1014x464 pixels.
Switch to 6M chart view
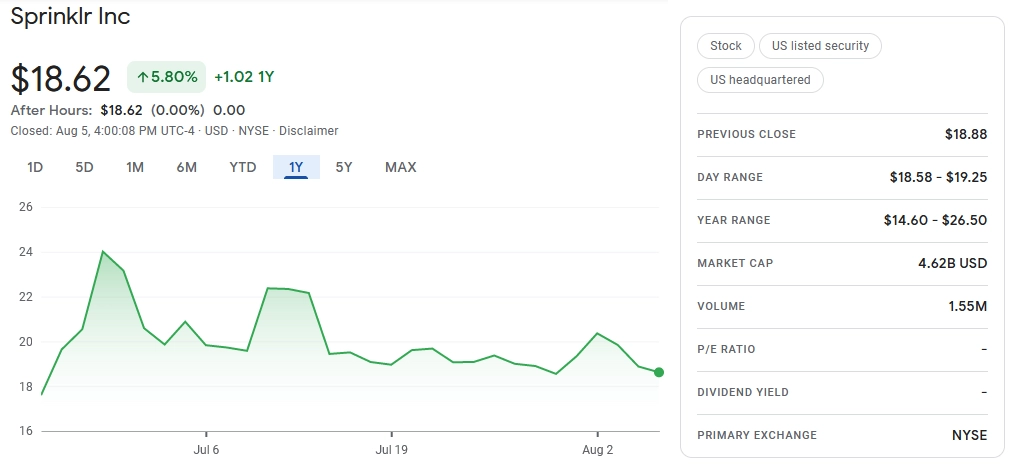pyautogui.click(x=186, y=167)
